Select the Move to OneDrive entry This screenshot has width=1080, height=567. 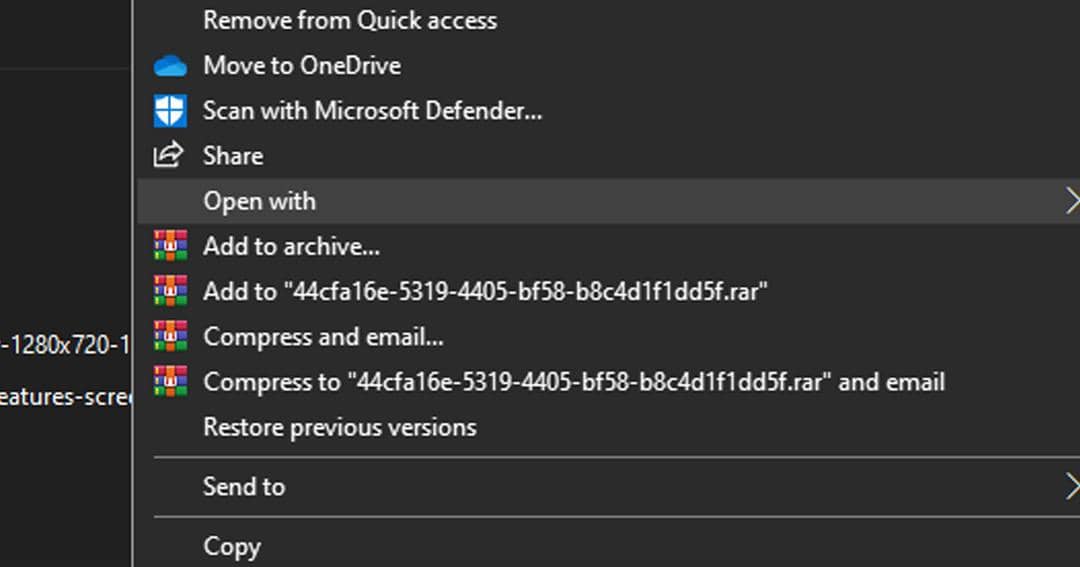click(x=302, y=66)
